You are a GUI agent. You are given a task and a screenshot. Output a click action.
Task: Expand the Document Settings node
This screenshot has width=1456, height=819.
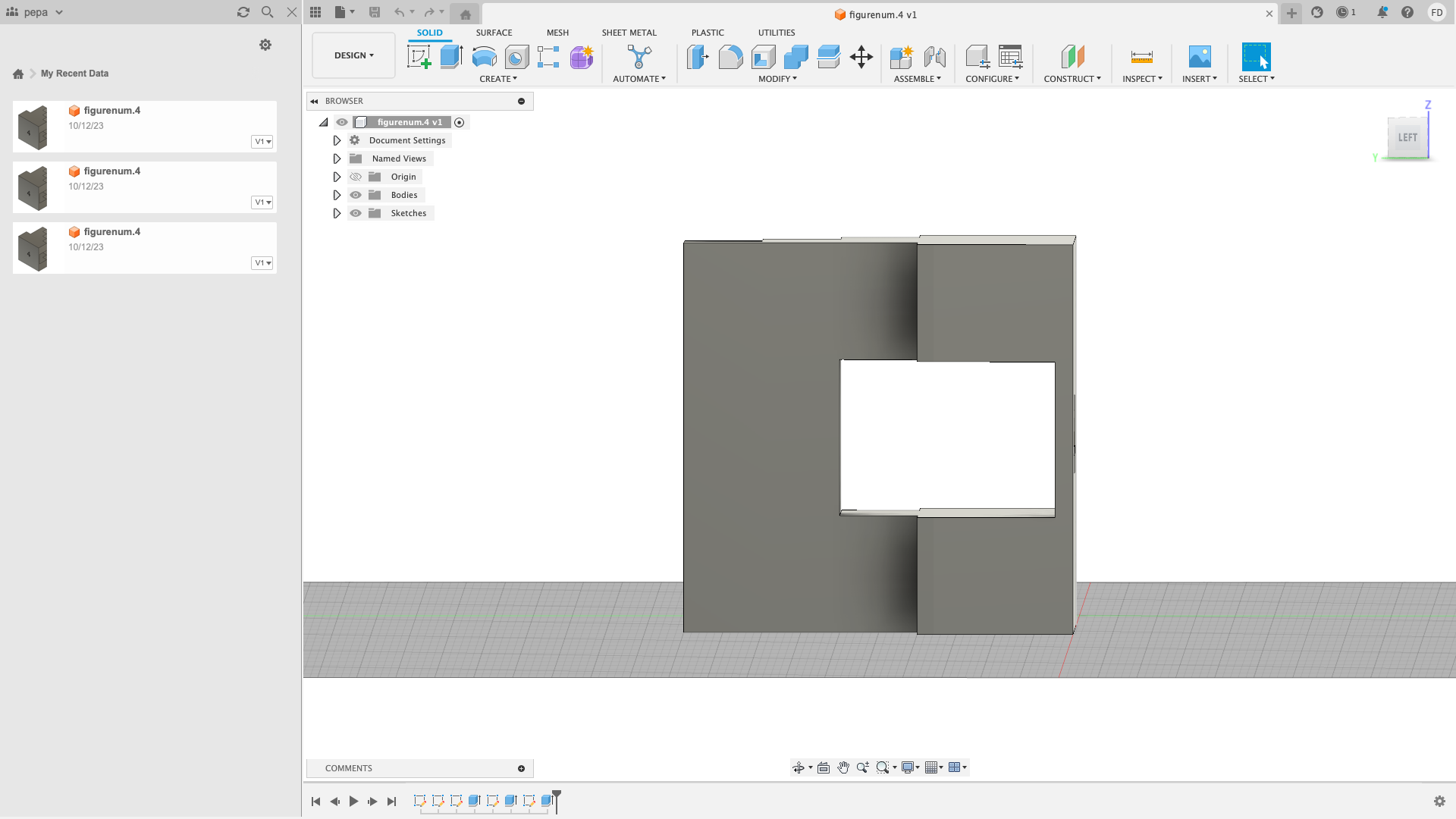(x=337, y=140)
